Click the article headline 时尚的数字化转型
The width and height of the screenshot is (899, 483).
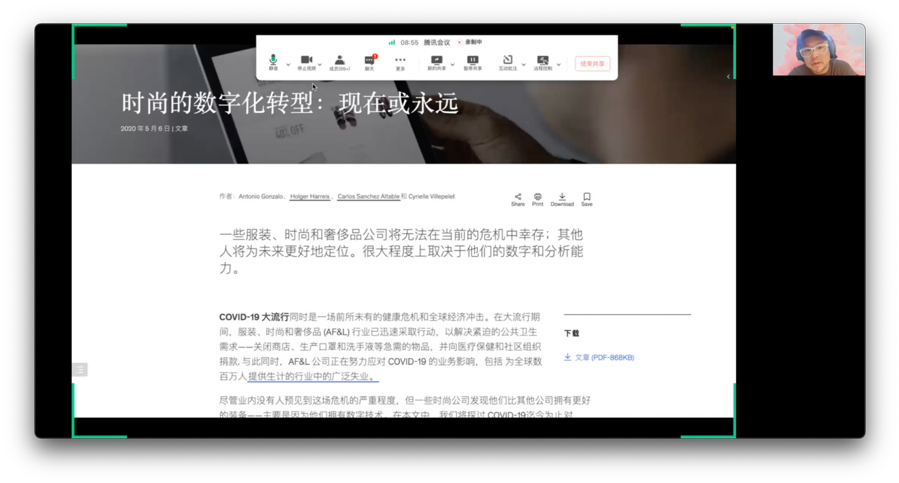(x=217, y=103)
